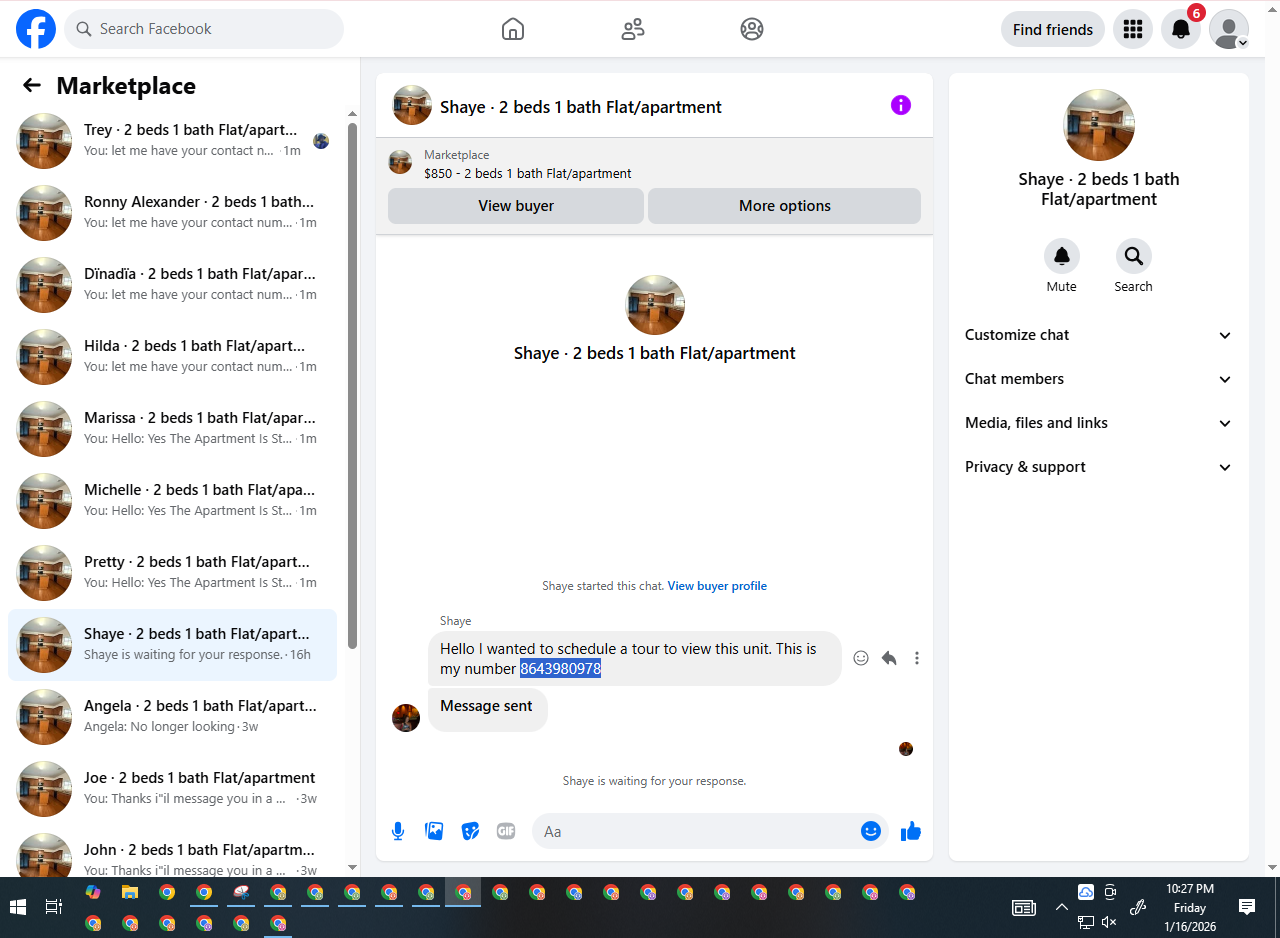Open the Pretty conversation
Screen dimensions: 1280x938
pyautogui.click(x=172, y=573)
